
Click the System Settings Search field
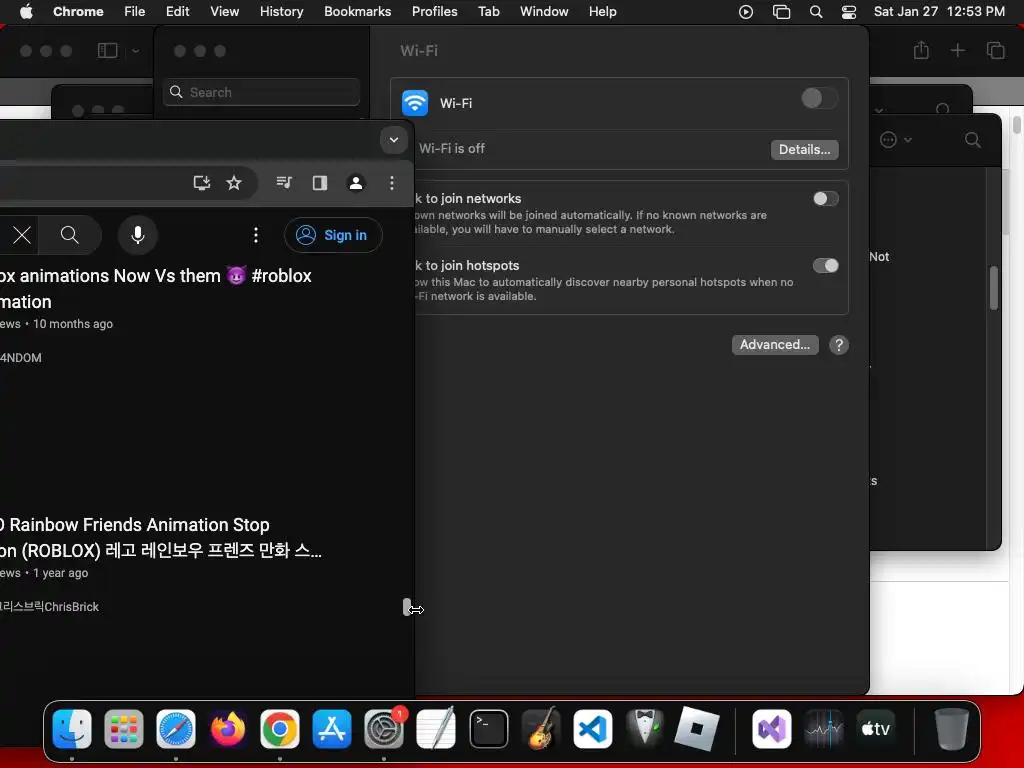click(261, 92)
